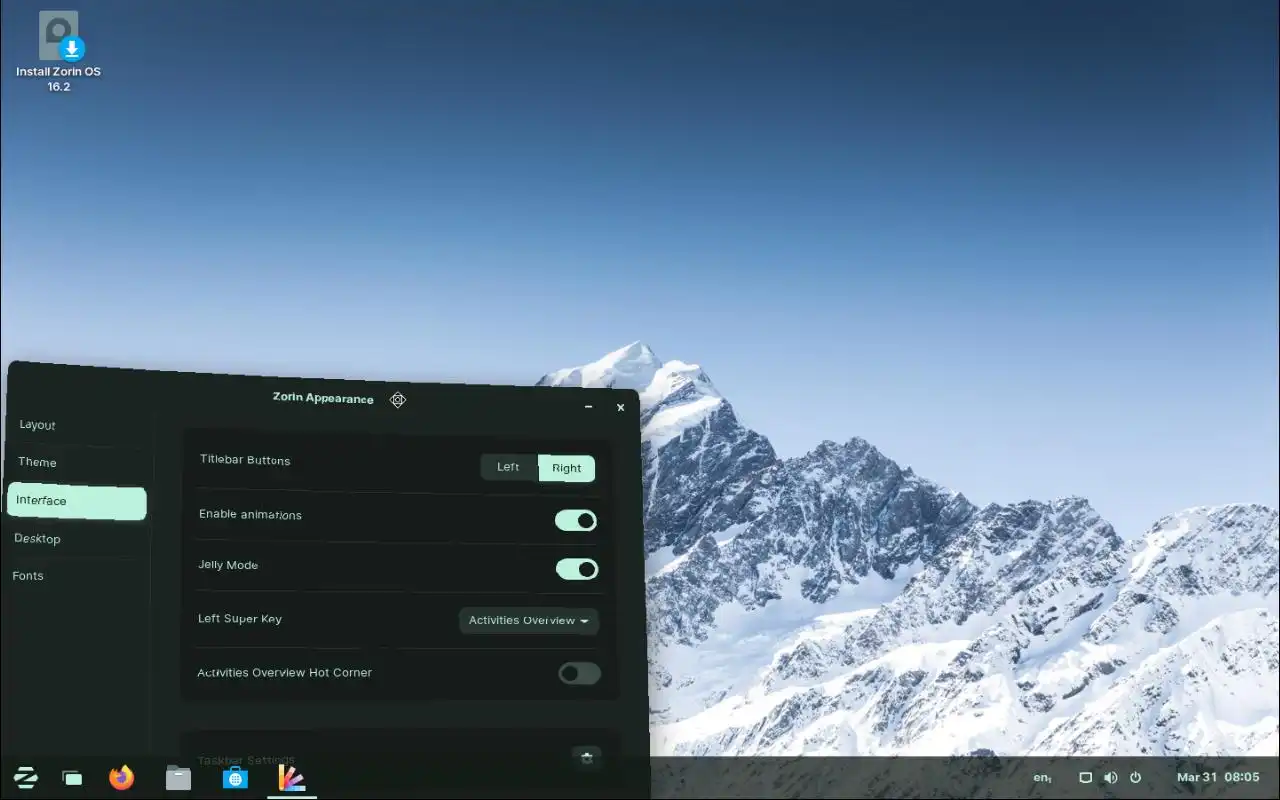The width and height of the screenshot is (1280, 800).
Task: Open the Files manager from taskbar
Action: pyautogui.click(x=178, y=778)
